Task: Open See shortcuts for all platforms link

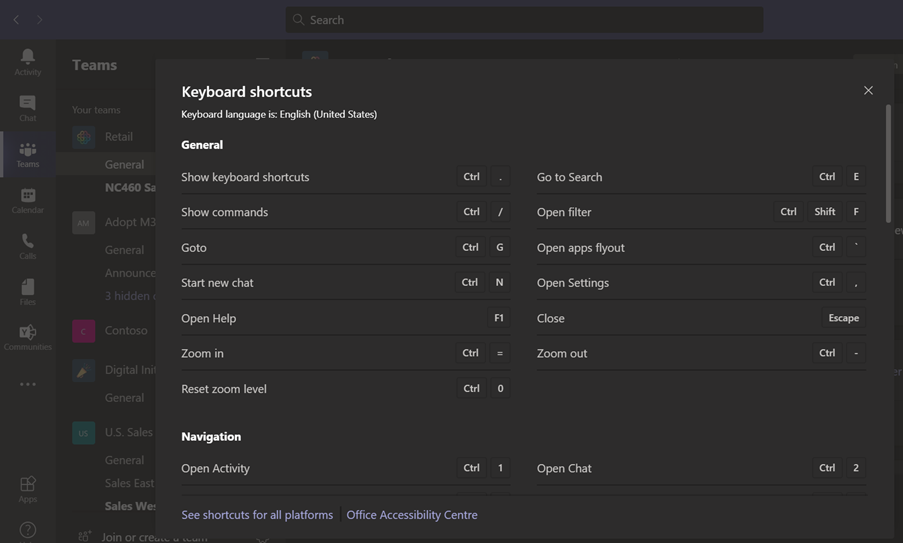Action: [x=257, y=515]
